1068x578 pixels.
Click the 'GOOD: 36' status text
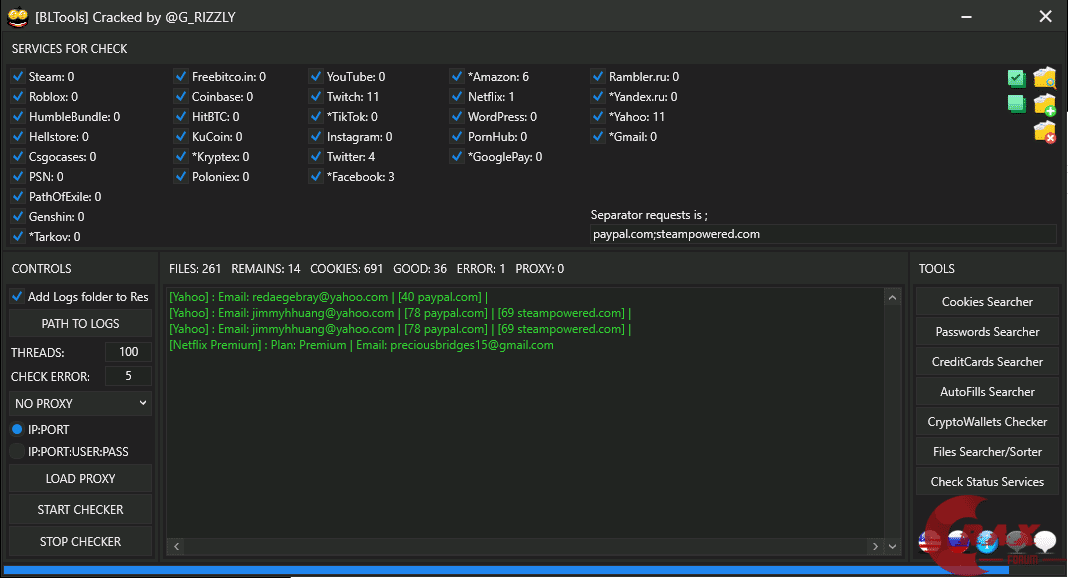(420, 268)
